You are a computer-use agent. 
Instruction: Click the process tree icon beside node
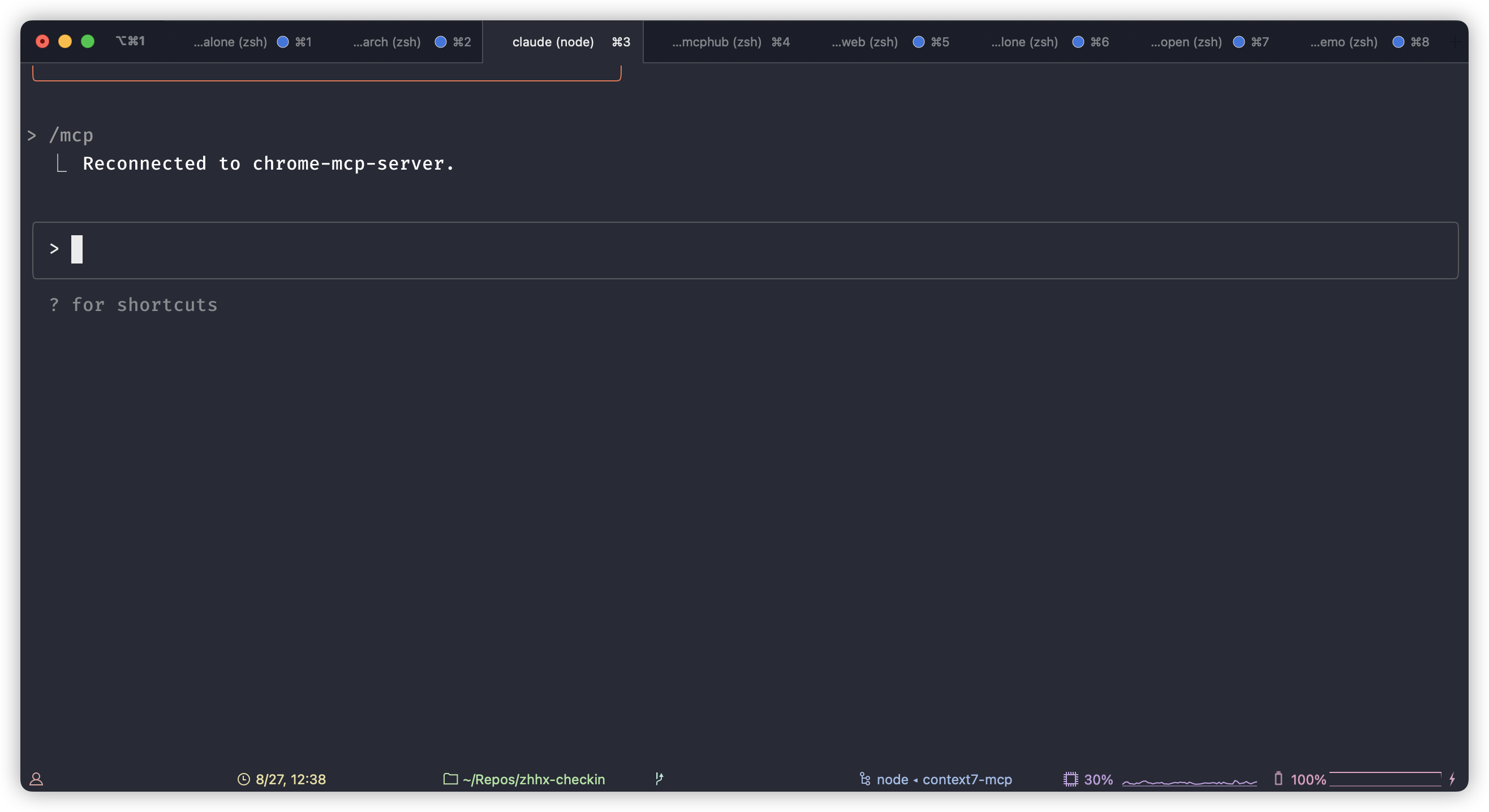tap(864, 779)
